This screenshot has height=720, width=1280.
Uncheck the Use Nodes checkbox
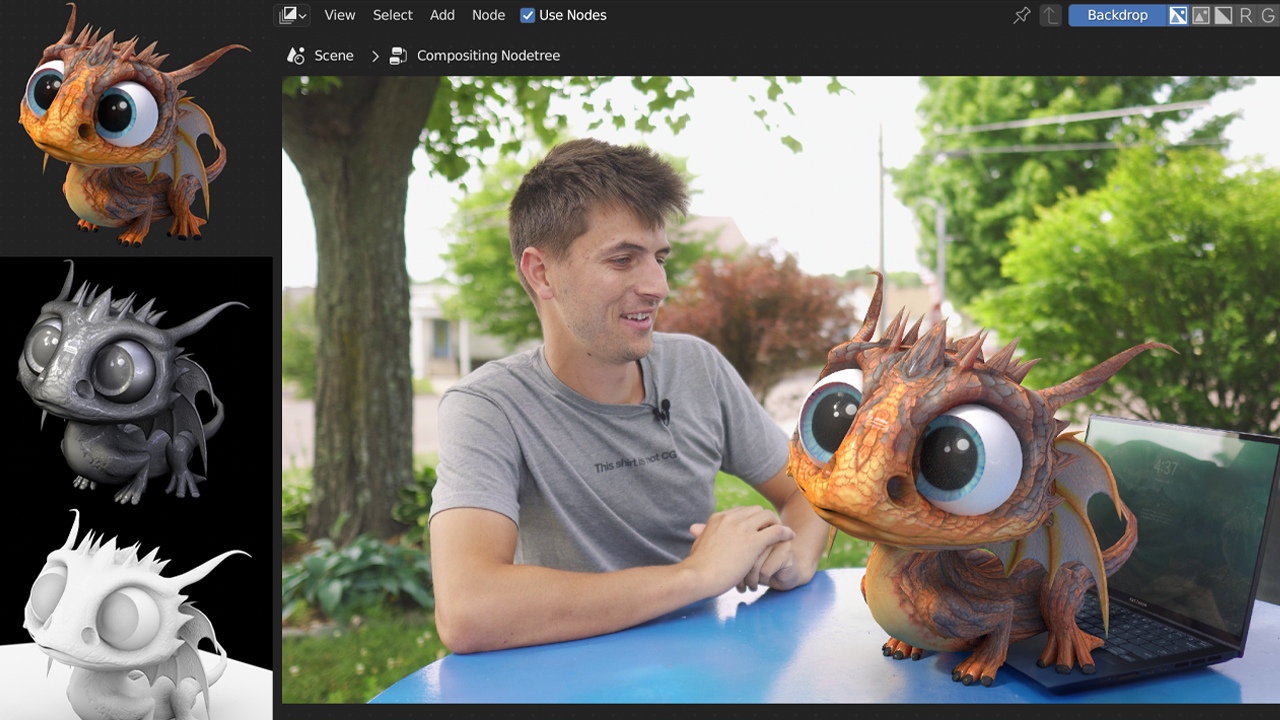pyautogui.click(x=528, y=15)
